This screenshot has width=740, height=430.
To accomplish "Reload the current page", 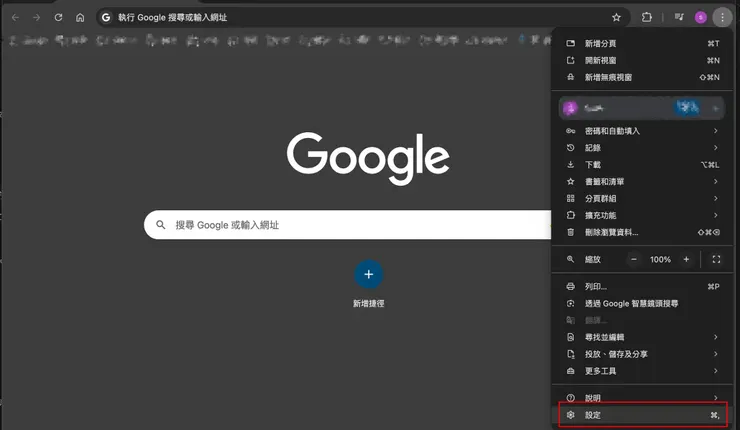I will (x=58, y=17).
